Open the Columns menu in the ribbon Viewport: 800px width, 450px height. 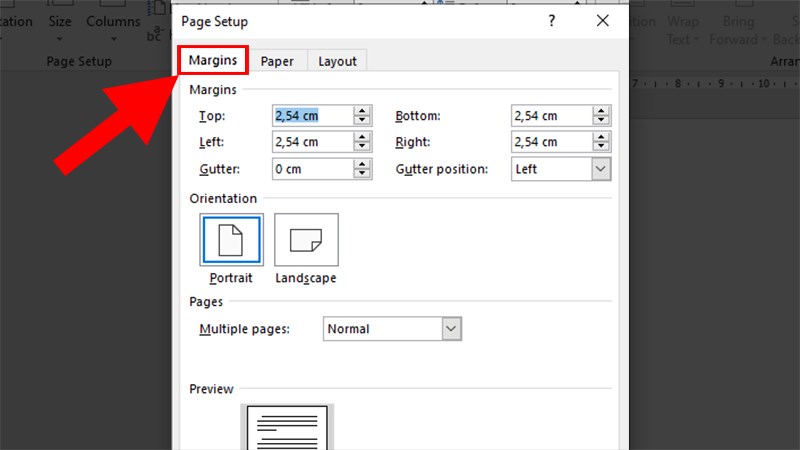[113, 23]
